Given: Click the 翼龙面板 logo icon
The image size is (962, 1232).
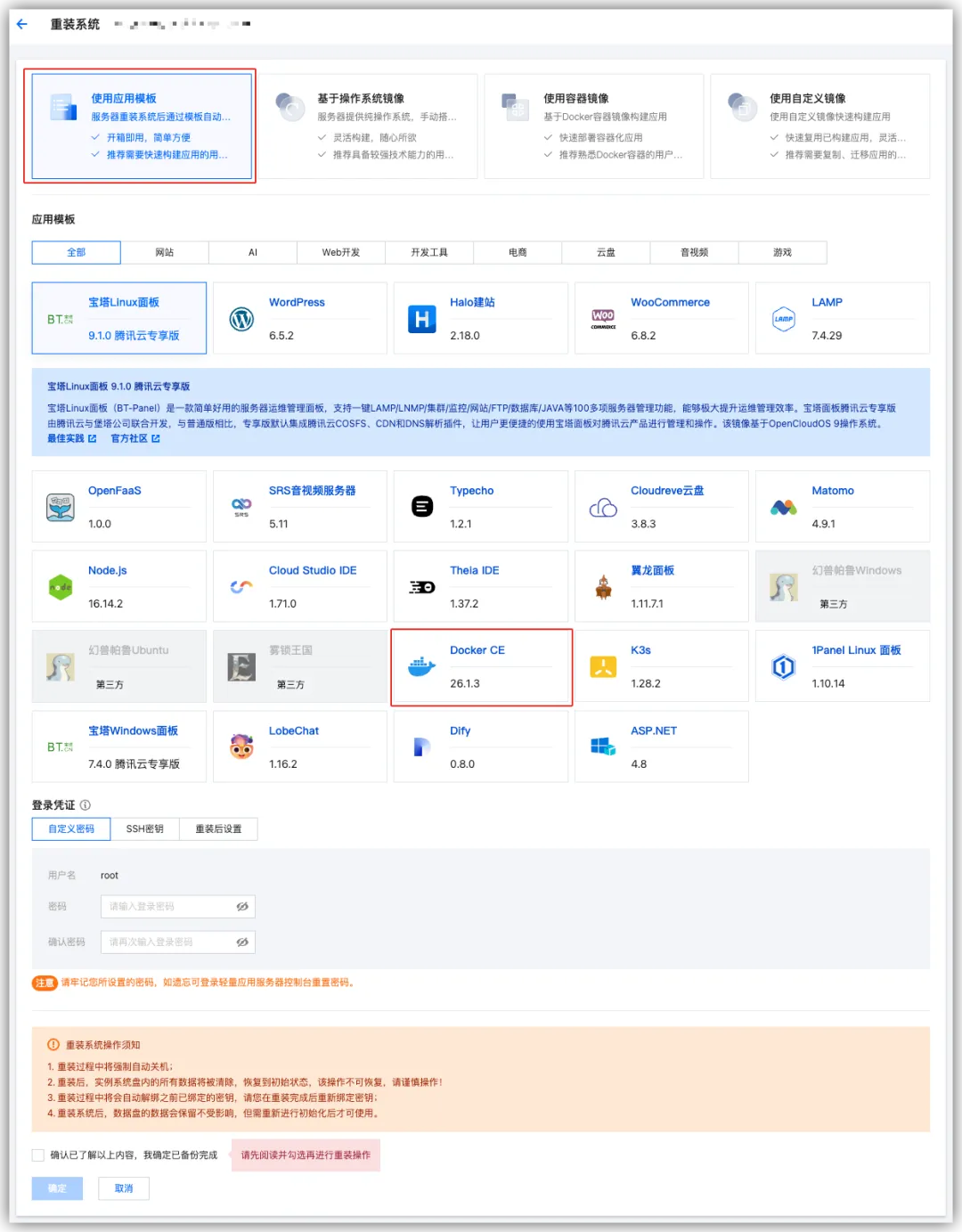Looking at the screenshot, I should 603,587.
